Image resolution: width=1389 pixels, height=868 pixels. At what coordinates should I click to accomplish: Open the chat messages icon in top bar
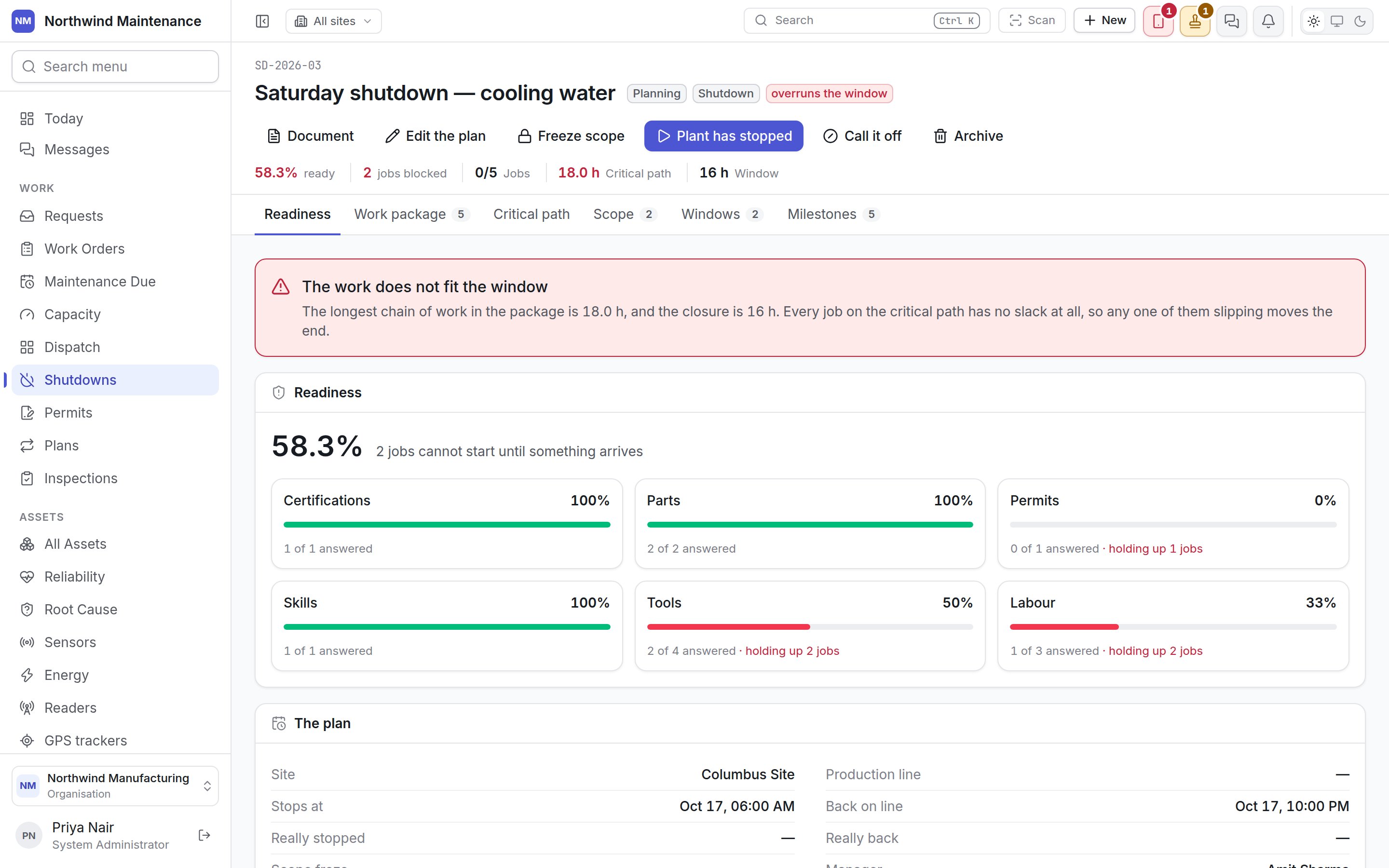tap(1232, 21)
